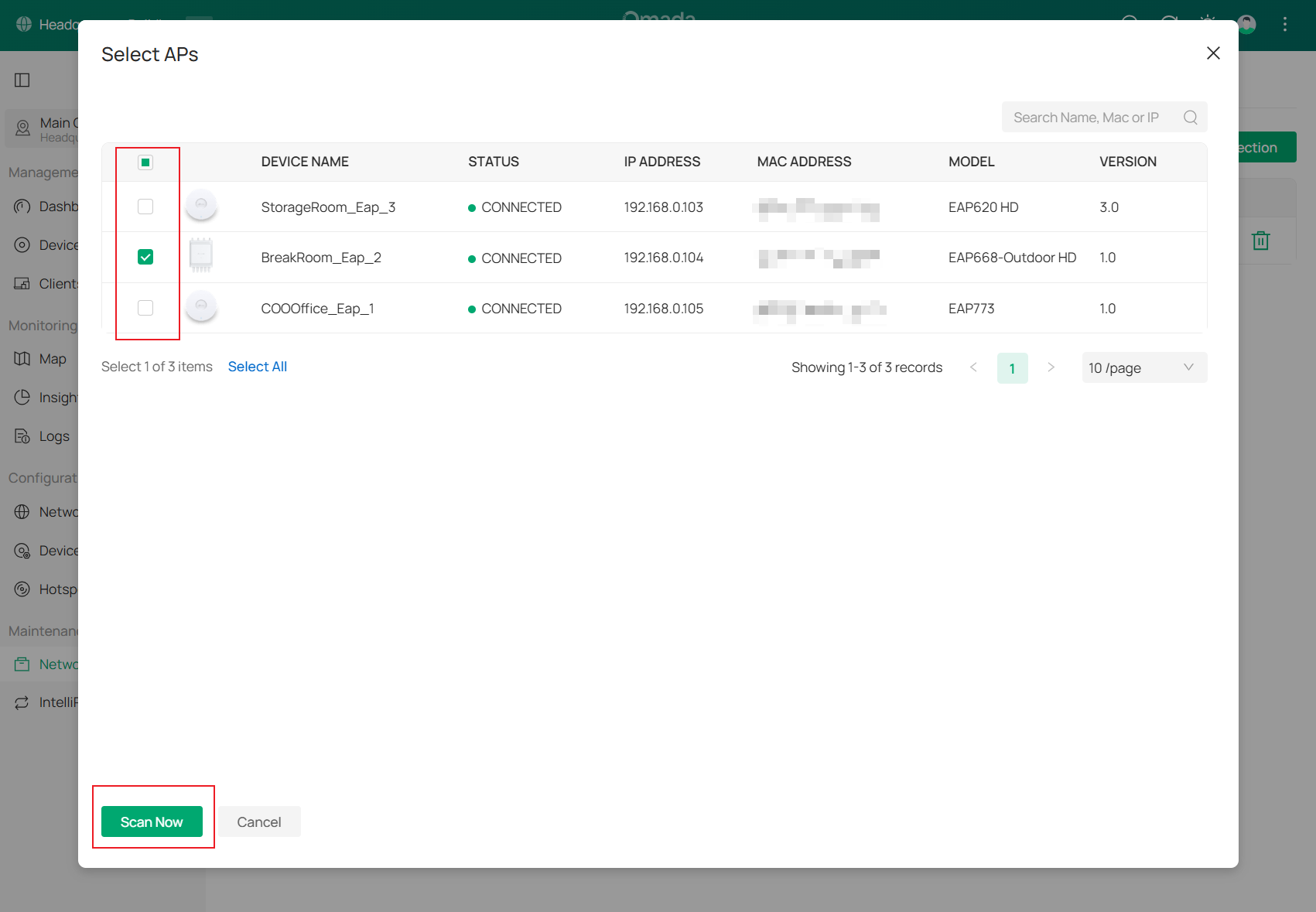
Task: Click the Select All link
Action: click(x=257, y=366)
